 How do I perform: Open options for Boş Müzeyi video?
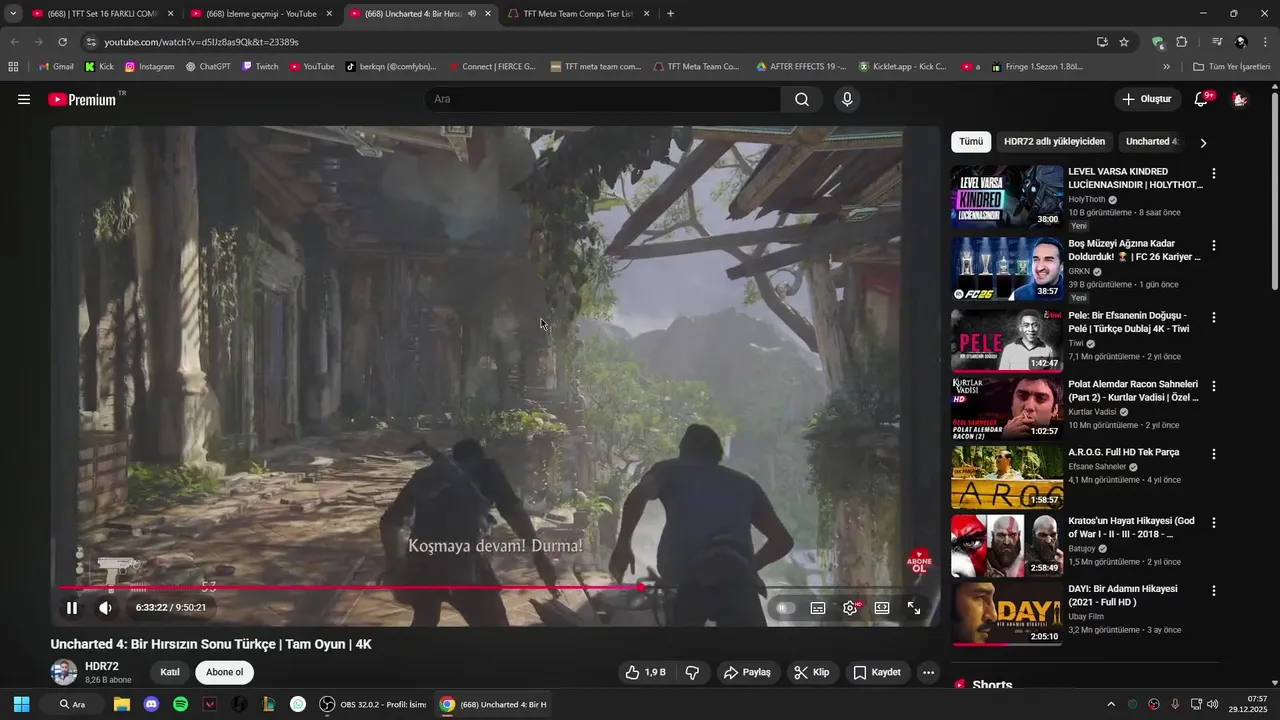pyautogui.click(x=1214, y=245)
